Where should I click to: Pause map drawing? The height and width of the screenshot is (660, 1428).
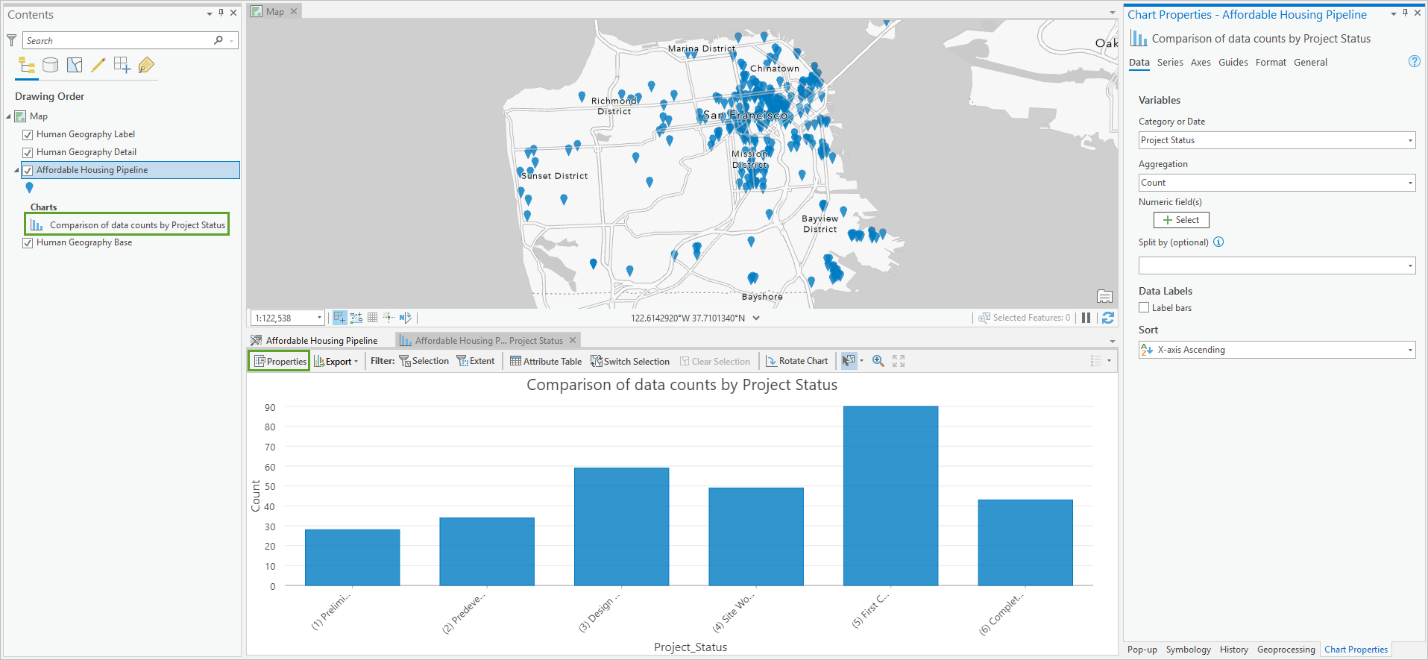pyautogui.click(x=1086, y=318)
